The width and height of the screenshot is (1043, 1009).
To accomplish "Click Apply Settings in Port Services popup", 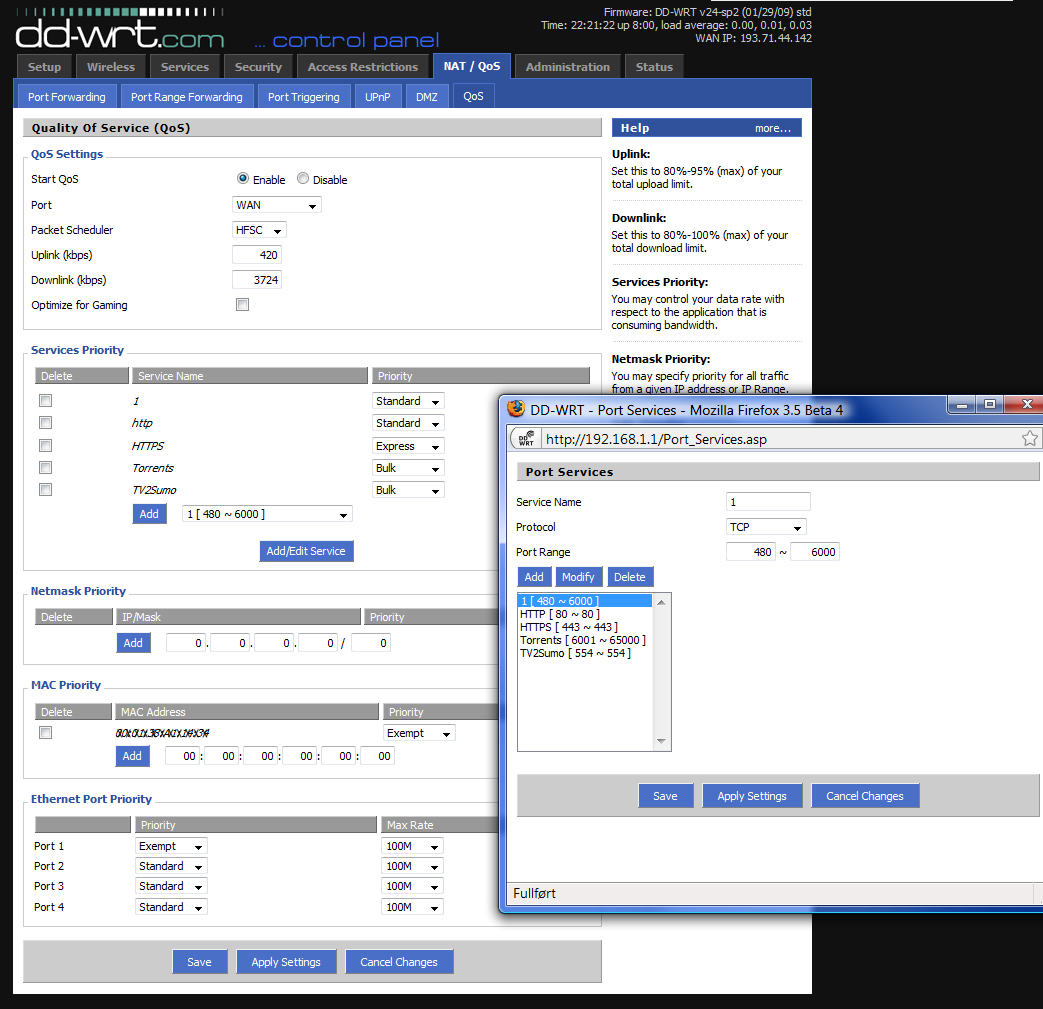I will (x=752, y=795).
